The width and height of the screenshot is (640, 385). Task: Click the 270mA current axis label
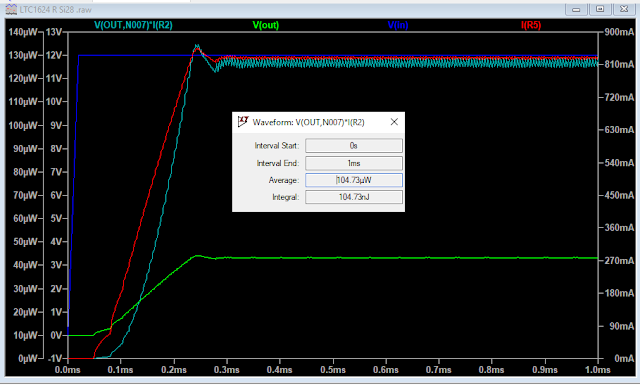(619, 261)
